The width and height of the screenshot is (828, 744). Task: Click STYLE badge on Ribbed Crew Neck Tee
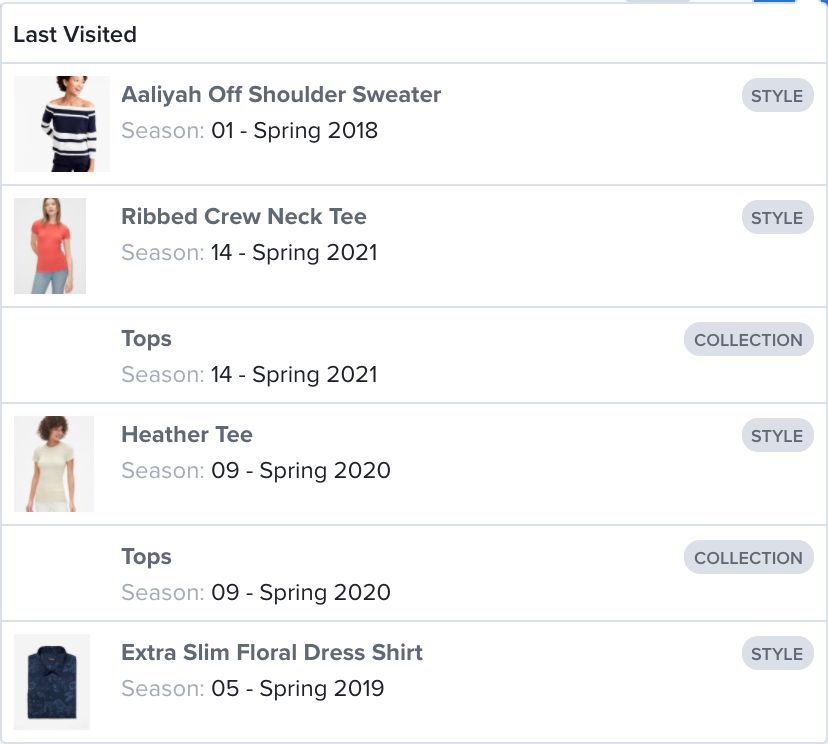click(777, 218)
